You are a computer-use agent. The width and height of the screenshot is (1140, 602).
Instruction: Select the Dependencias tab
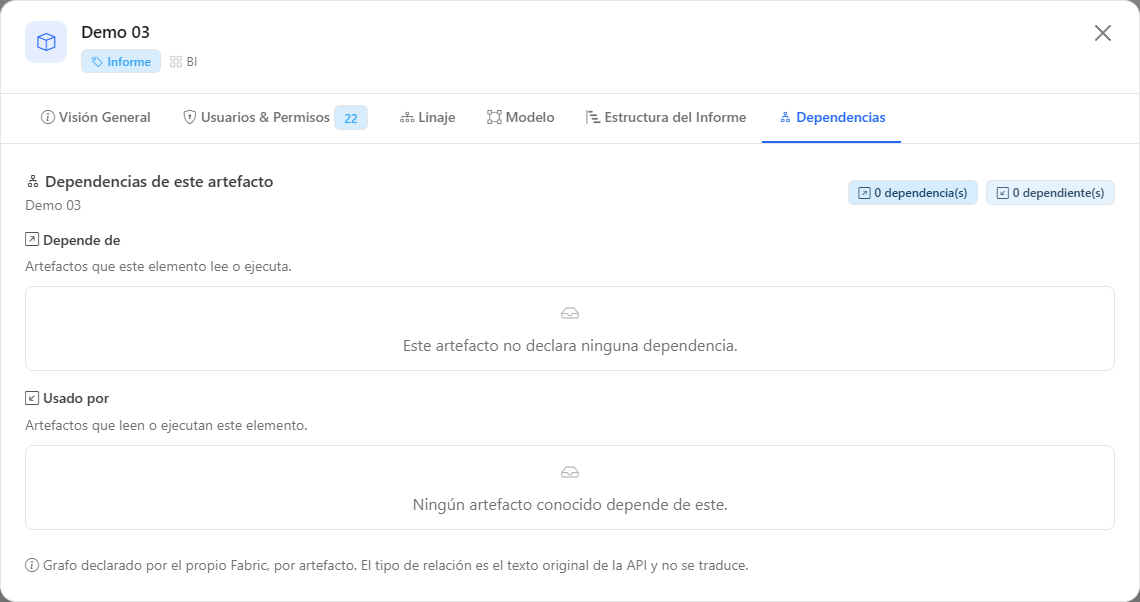point(832,117)
